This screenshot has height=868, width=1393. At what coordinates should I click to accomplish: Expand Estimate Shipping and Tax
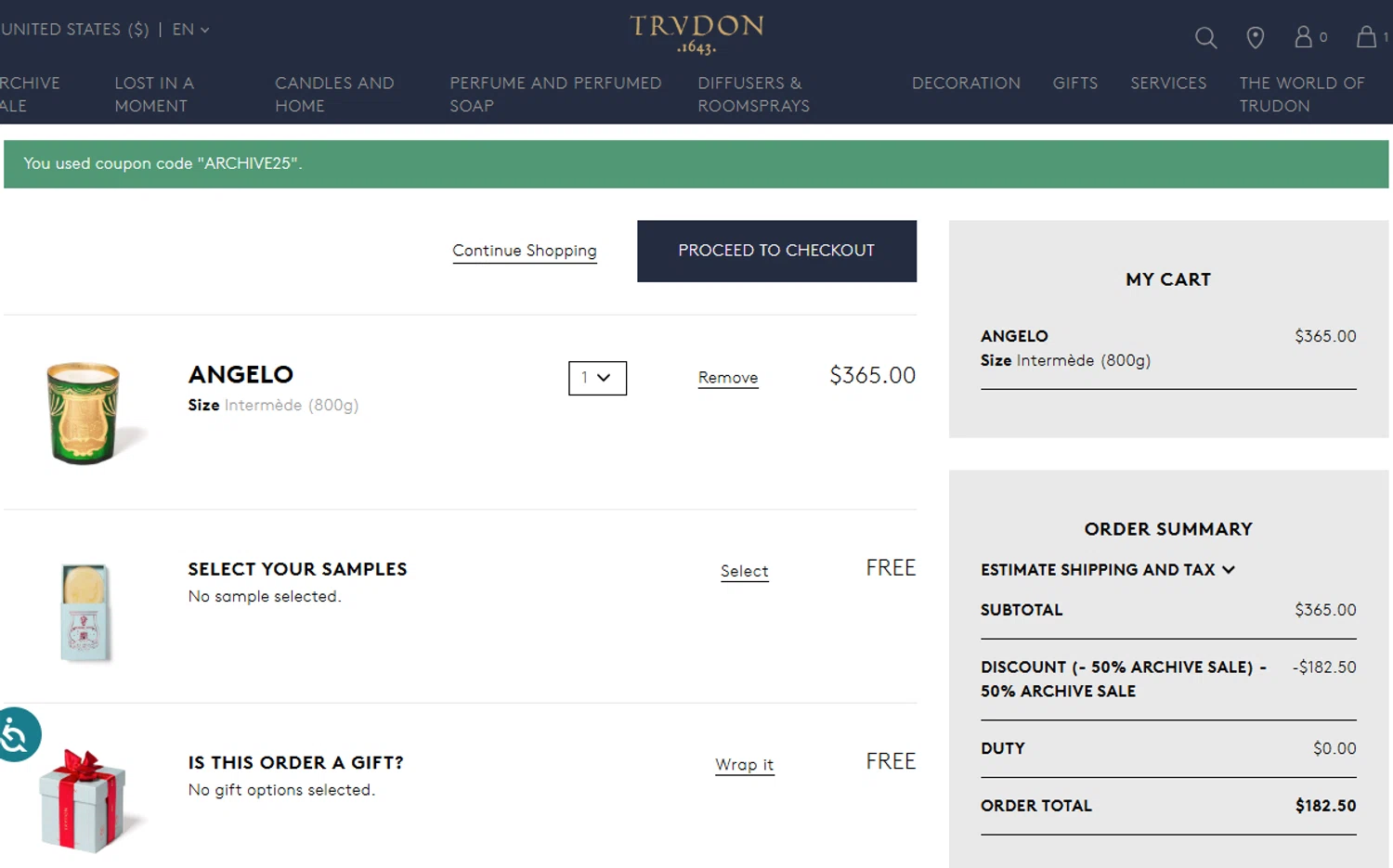[1107, 570]
